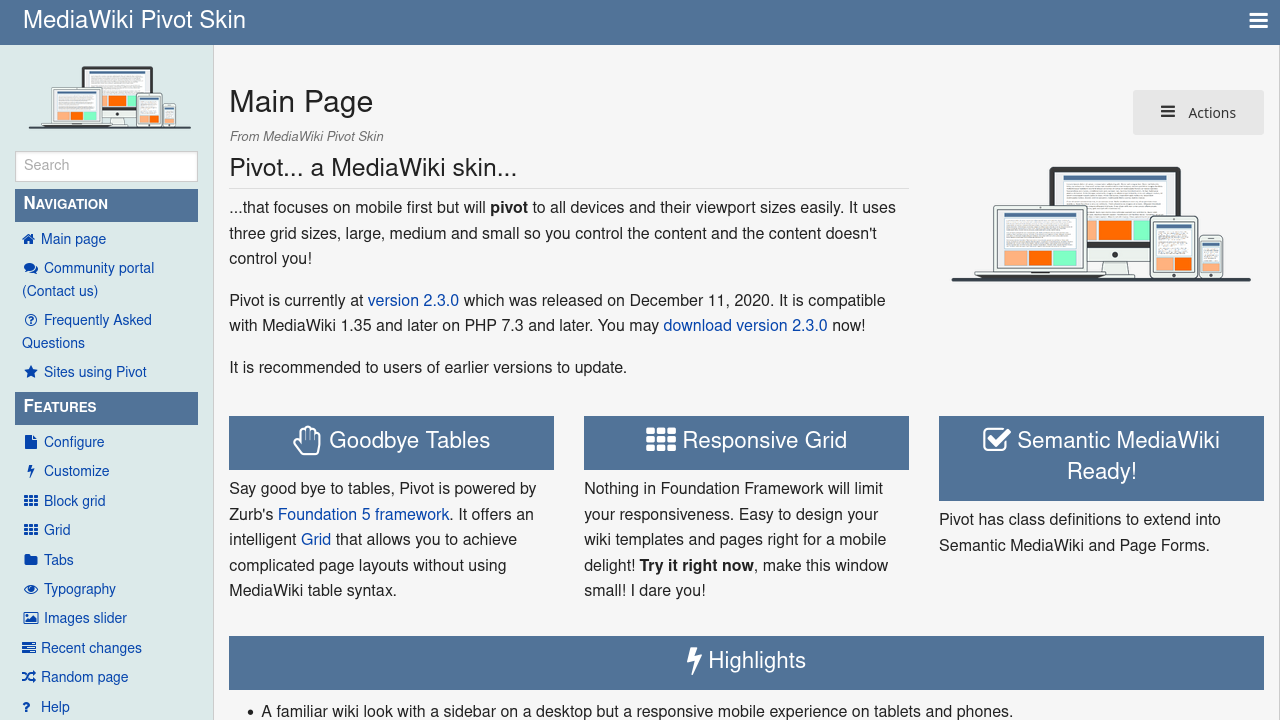This screenshot has width=1280, height=720.
Task: Open the Configure sidebar link
Action: [74, 442]
